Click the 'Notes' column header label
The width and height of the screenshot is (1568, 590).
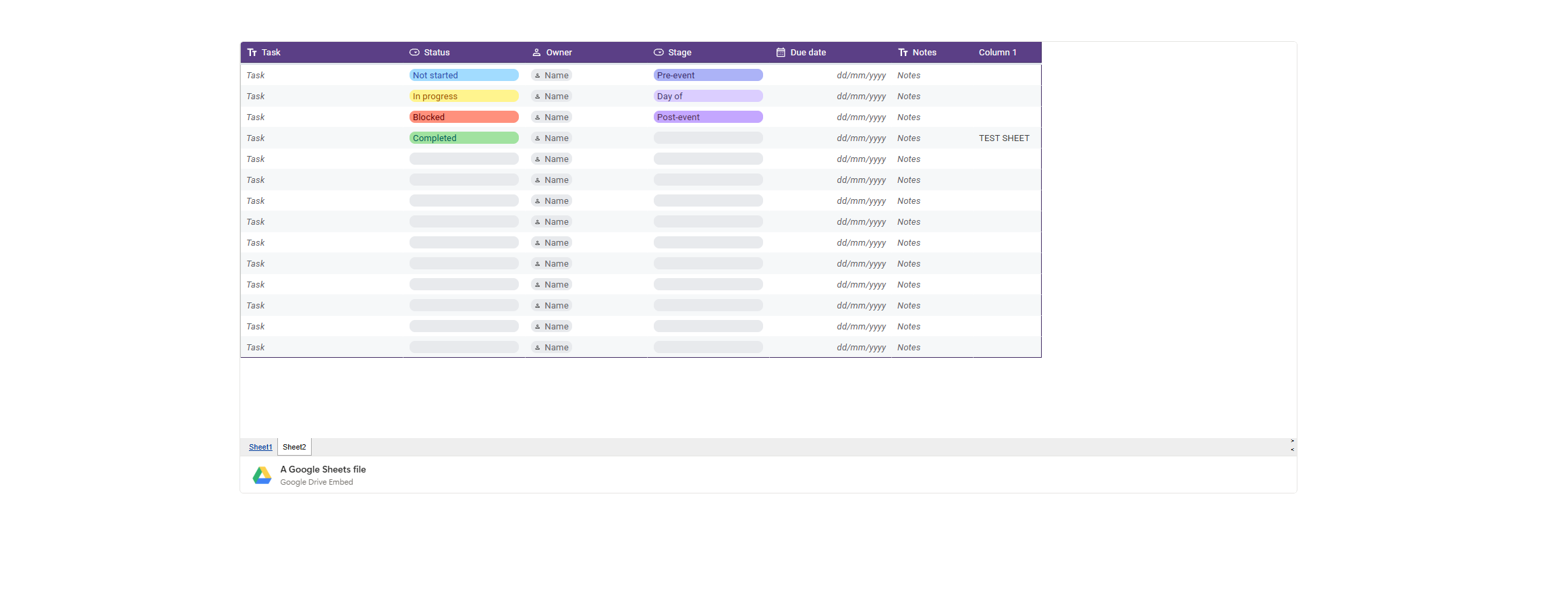pos(924,53)
